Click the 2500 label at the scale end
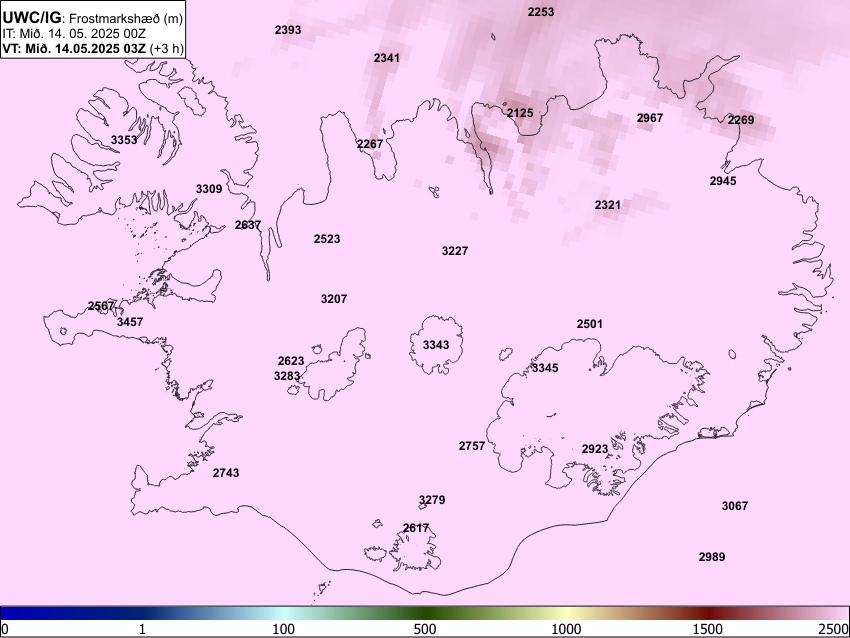 [x=834, y=629]
